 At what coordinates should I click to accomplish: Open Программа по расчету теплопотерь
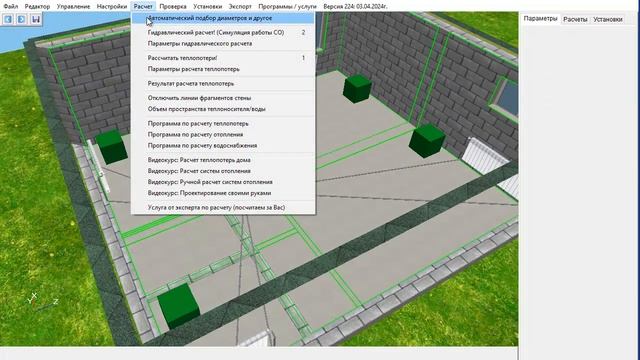coord(223,123)
